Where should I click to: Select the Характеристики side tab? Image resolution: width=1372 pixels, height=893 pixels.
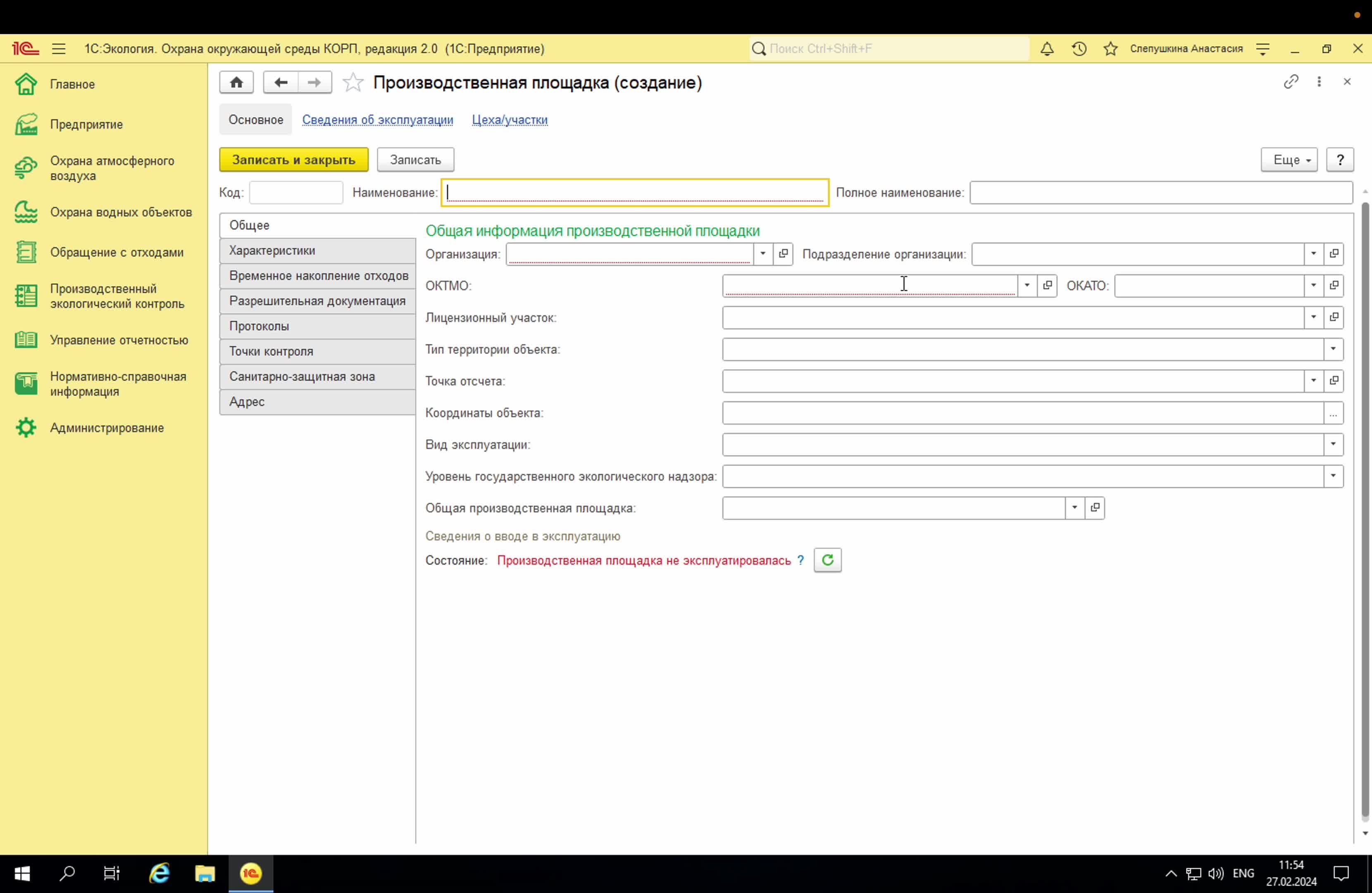click(x=317, y=251)
